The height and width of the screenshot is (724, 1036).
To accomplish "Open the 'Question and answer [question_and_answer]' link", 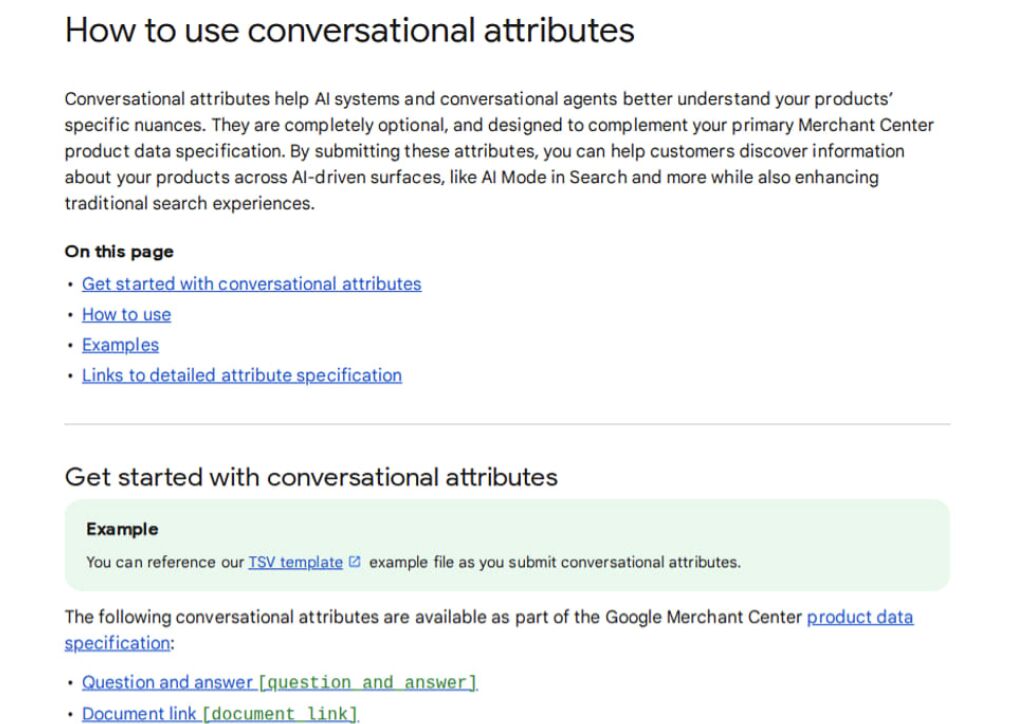I will click(x=279, y=682).
